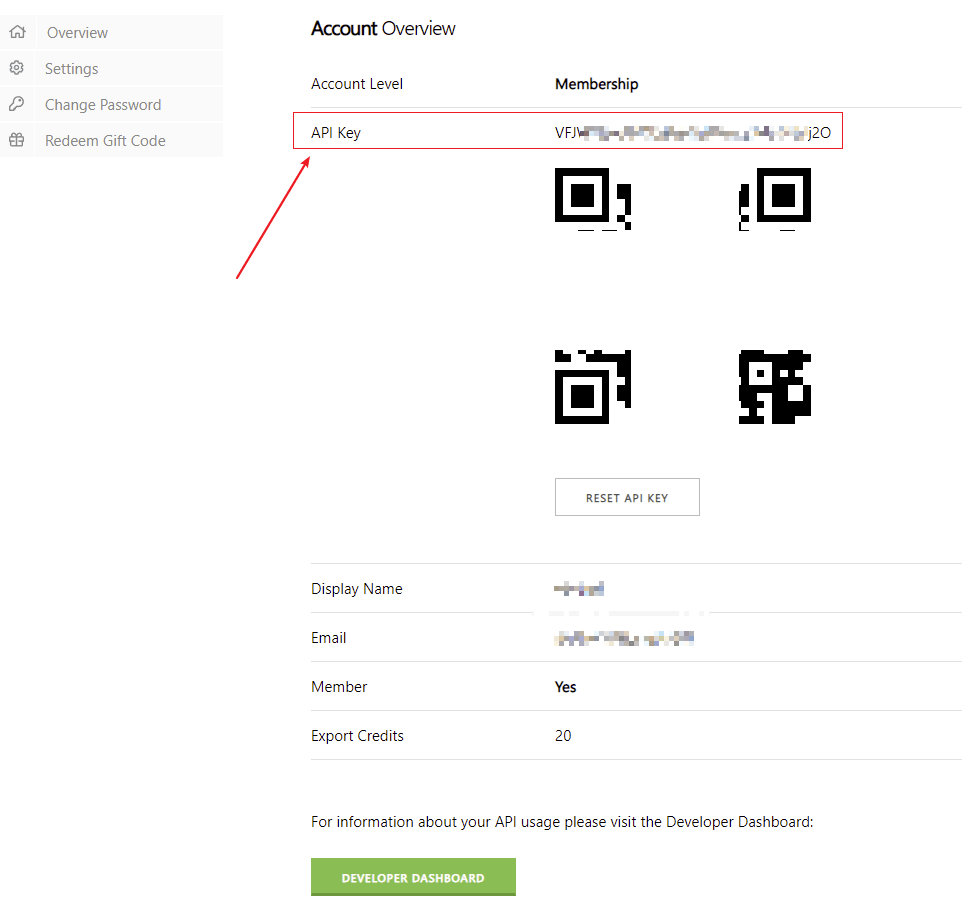This screenshot has width=962, height=914.
Task: Click the Reset API Key button
Action: coord(627,497)
